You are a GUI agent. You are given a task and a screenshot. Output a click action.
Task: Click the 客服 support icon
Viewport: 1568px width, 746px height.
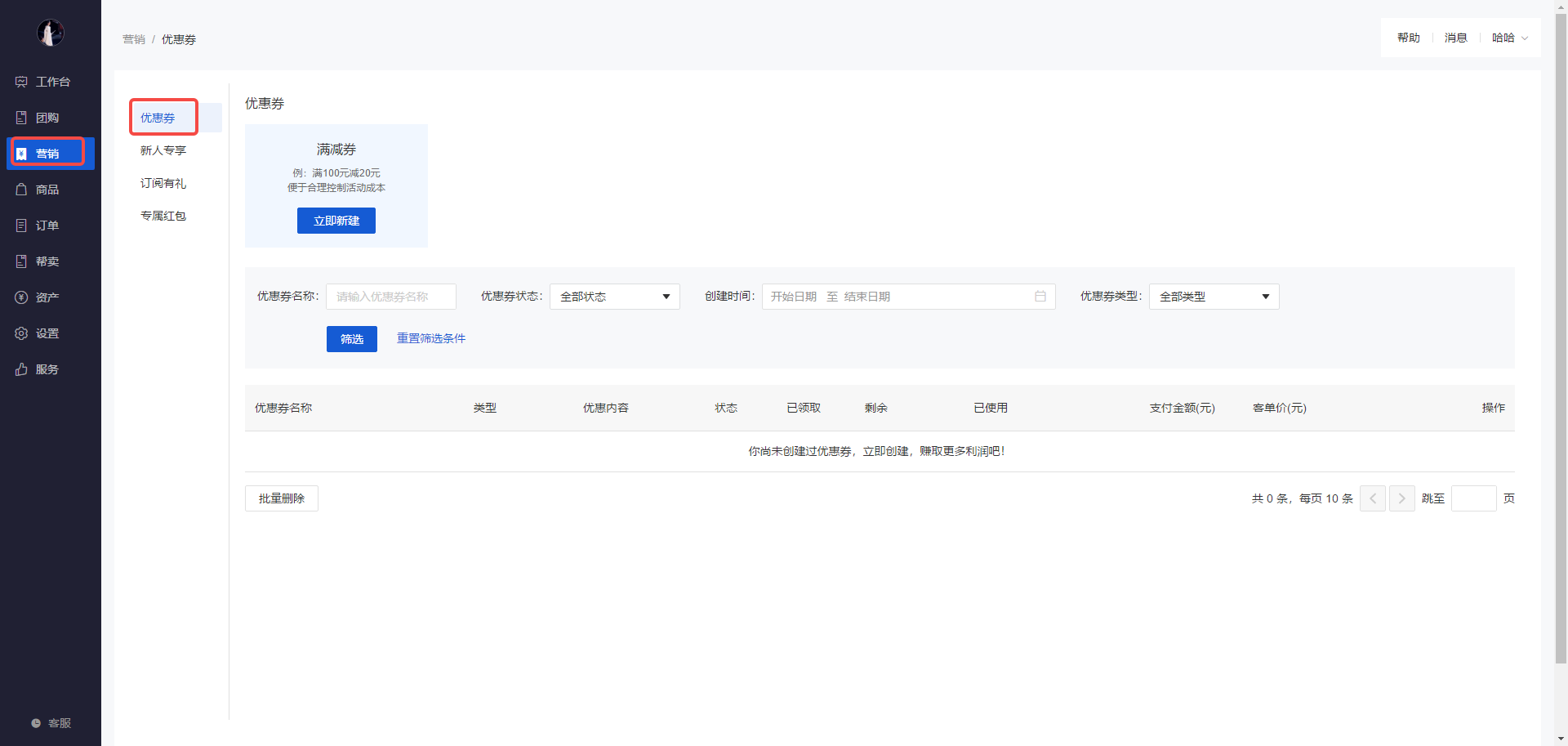click(x=36, y=723)
